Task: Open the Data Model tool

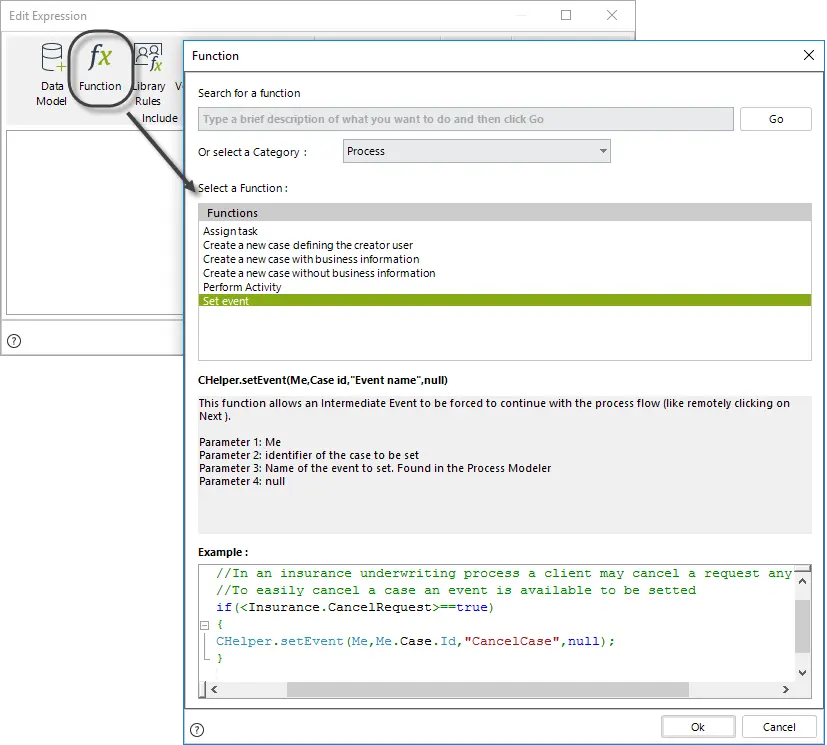Action: coord(52,74)
